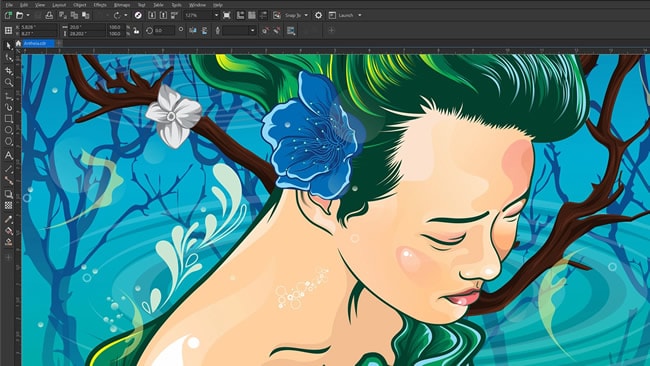Paste from clipboard toolbar icon

point(85,15)
